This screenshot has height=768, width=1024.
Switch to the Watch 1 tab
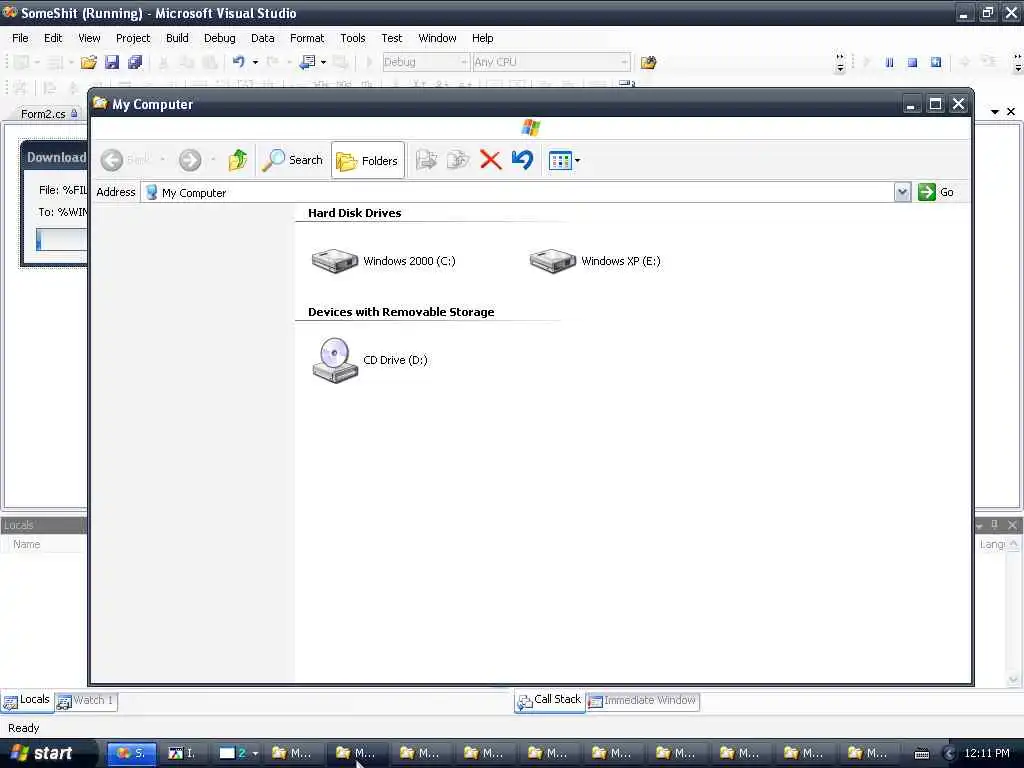(x=86, y=701)
